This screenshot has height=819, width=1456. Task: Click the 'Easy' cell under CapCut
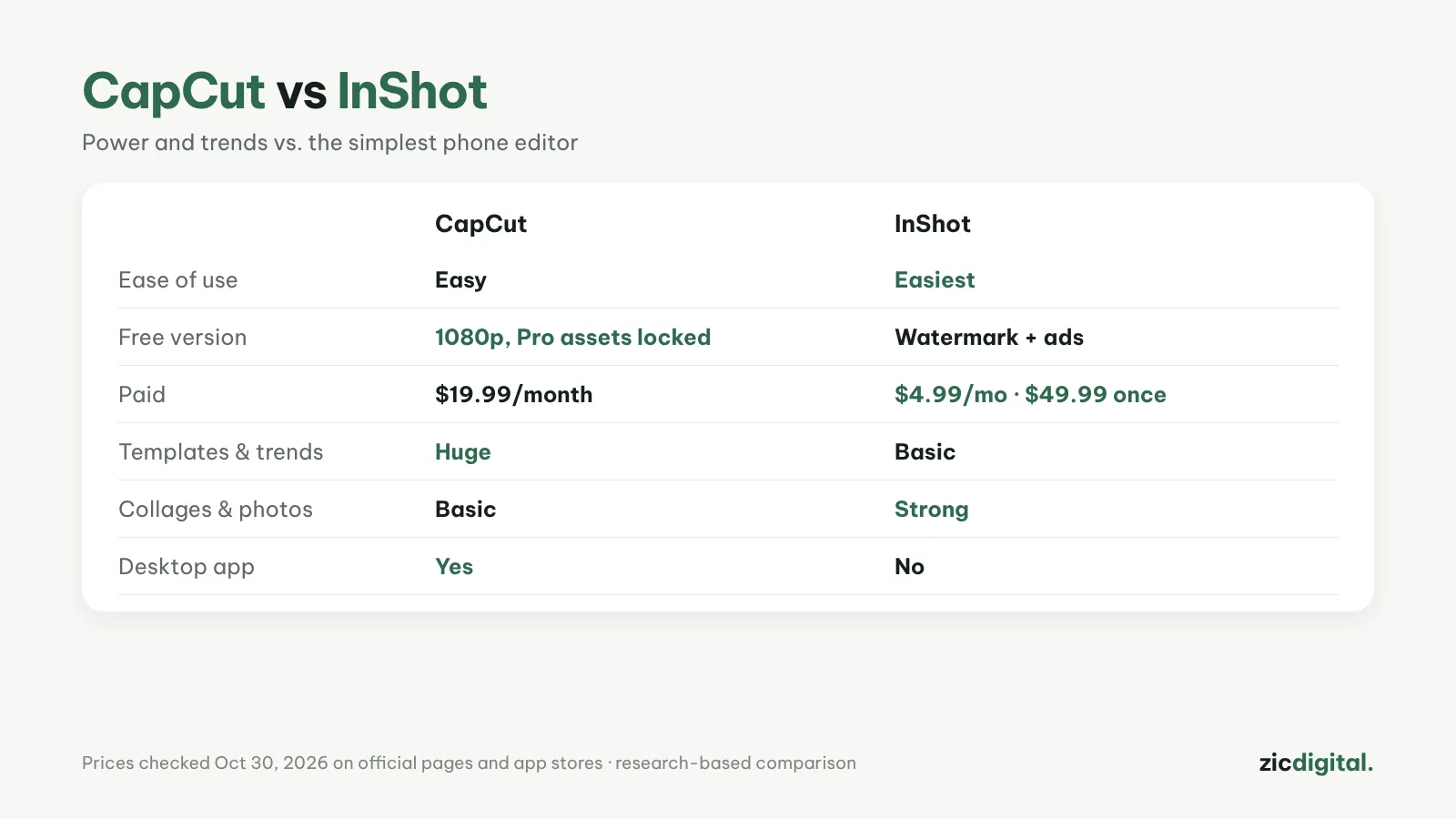pos(460,281)
